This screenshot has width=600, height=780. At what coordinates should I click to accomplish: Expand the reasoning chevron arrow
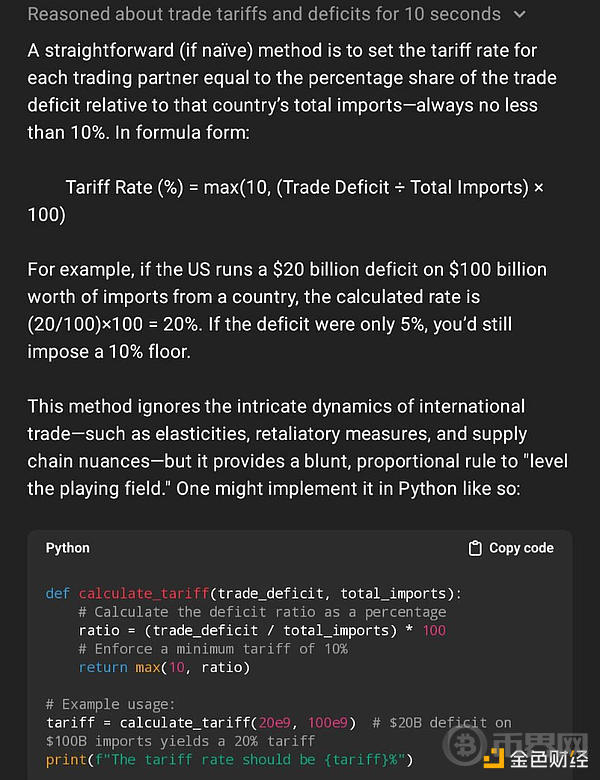coord(518,14)
